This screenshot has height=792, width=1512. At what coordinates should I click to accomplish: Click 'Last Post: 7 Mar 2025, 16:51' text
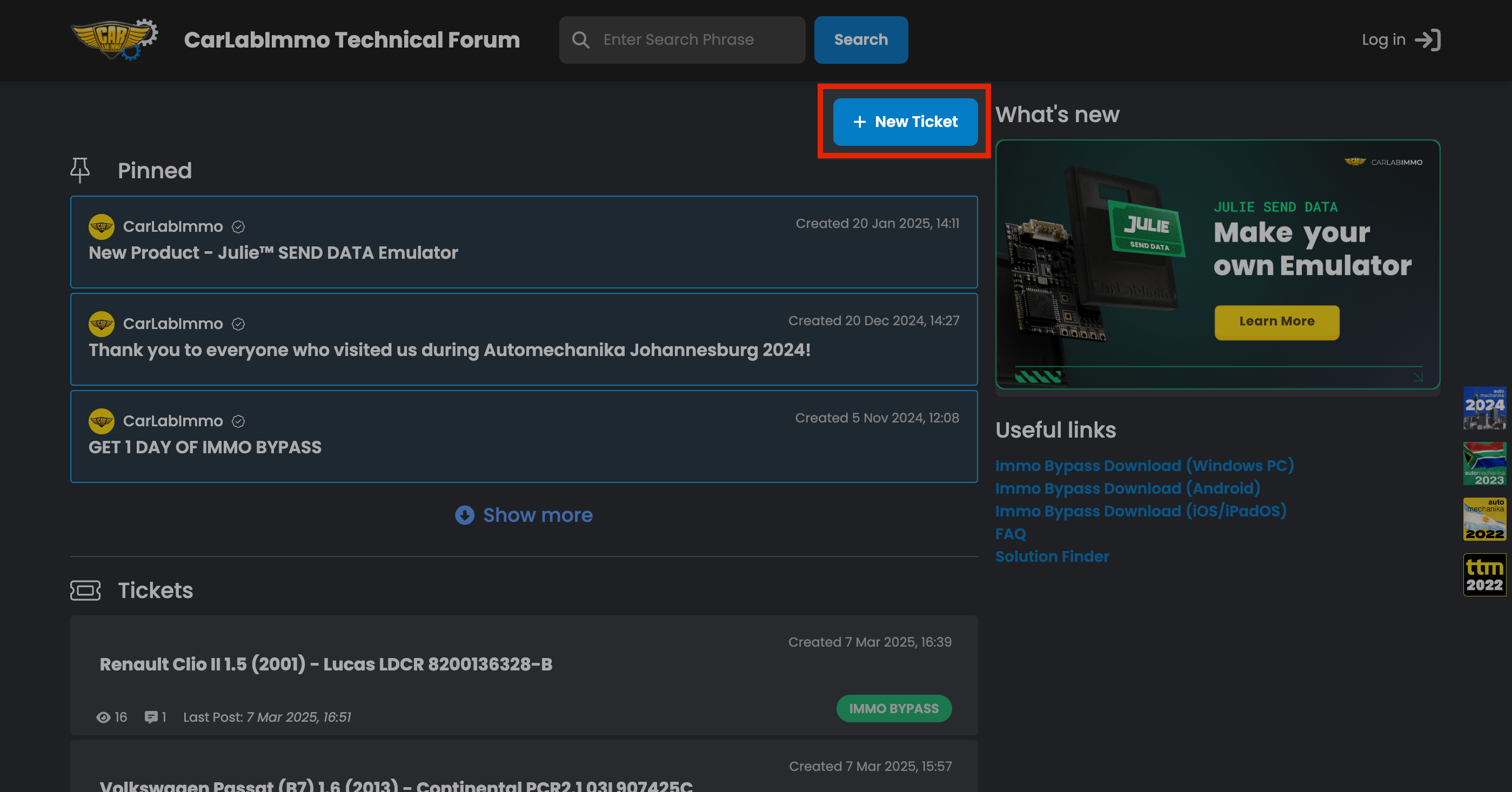coord(267,717)
